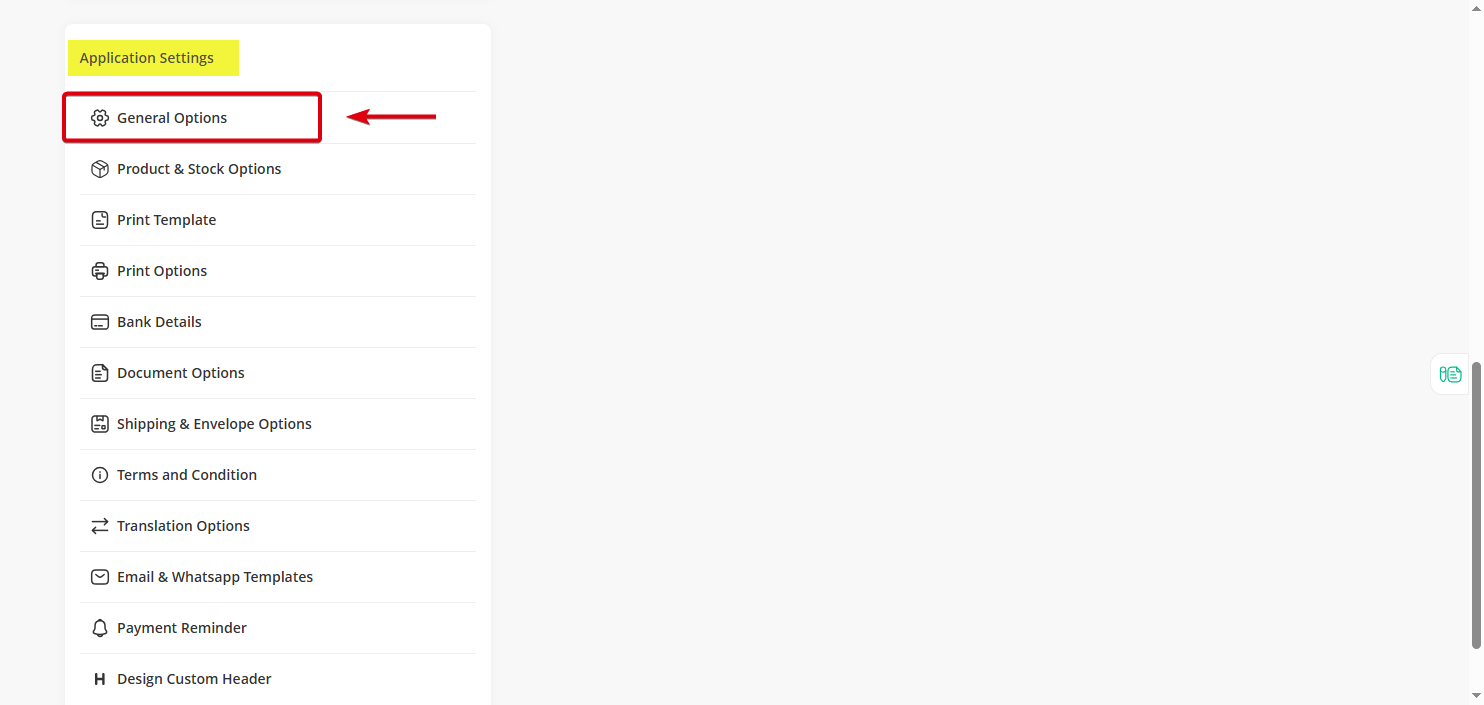Viewport: 1484px width, 705px height.
Task: Click the Translation Options arrows icon
Action: pos(99,526)
